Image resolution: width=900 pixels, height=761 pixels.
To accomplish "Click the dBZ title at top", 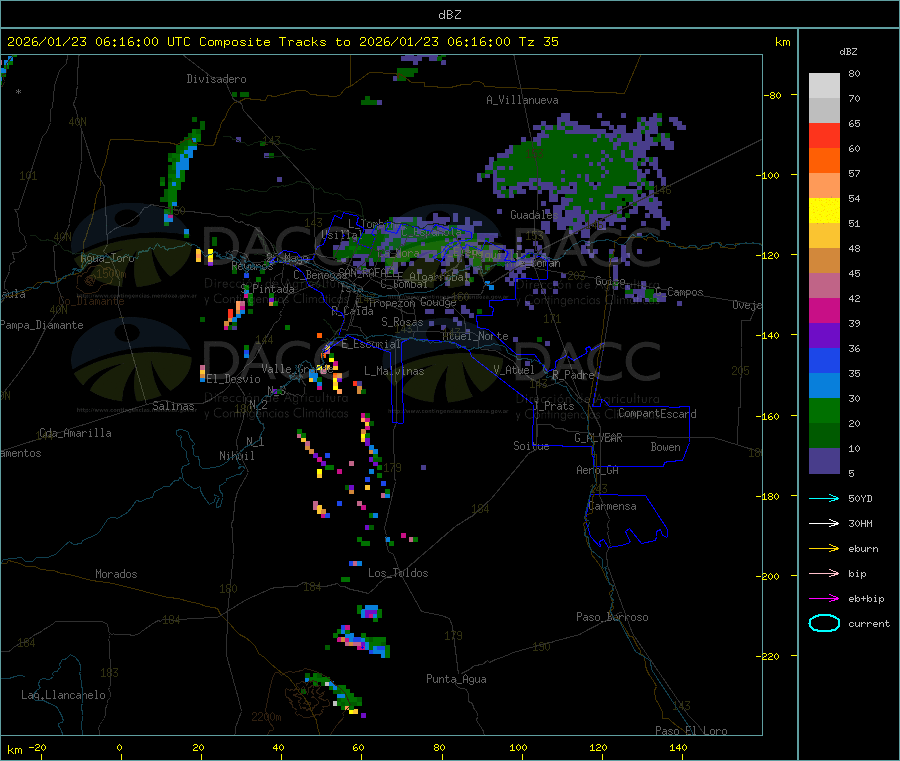I will [x=449, y=14].
